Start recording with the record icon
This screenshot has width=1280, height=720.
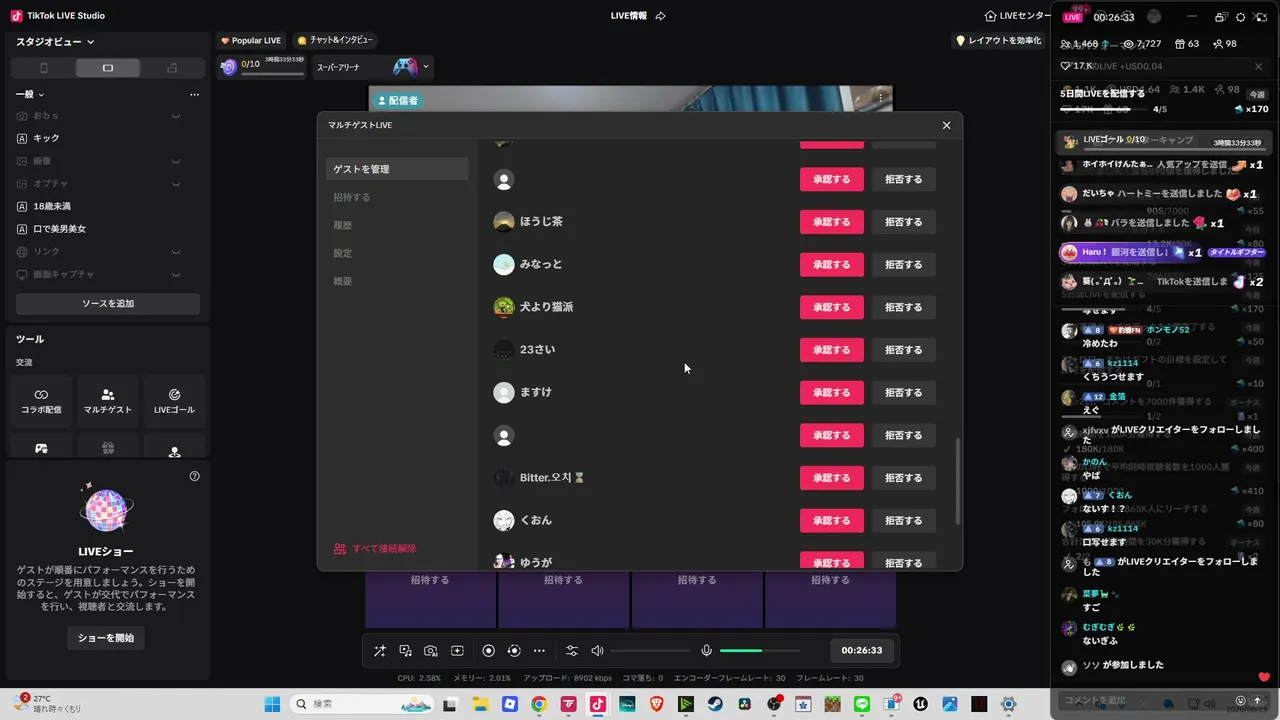pos(489,651)
